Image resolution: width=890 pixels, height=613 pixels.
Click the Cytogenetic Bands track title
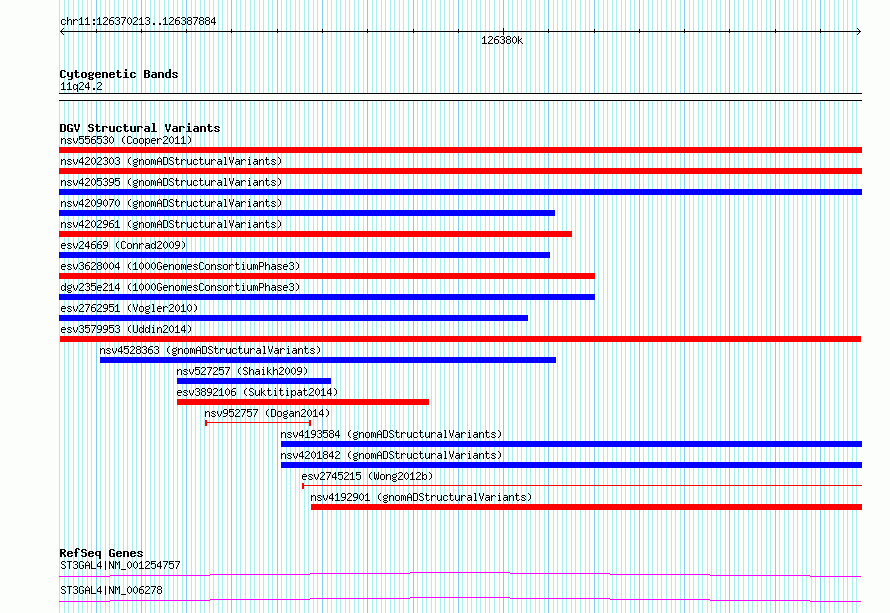click(119, 74)
